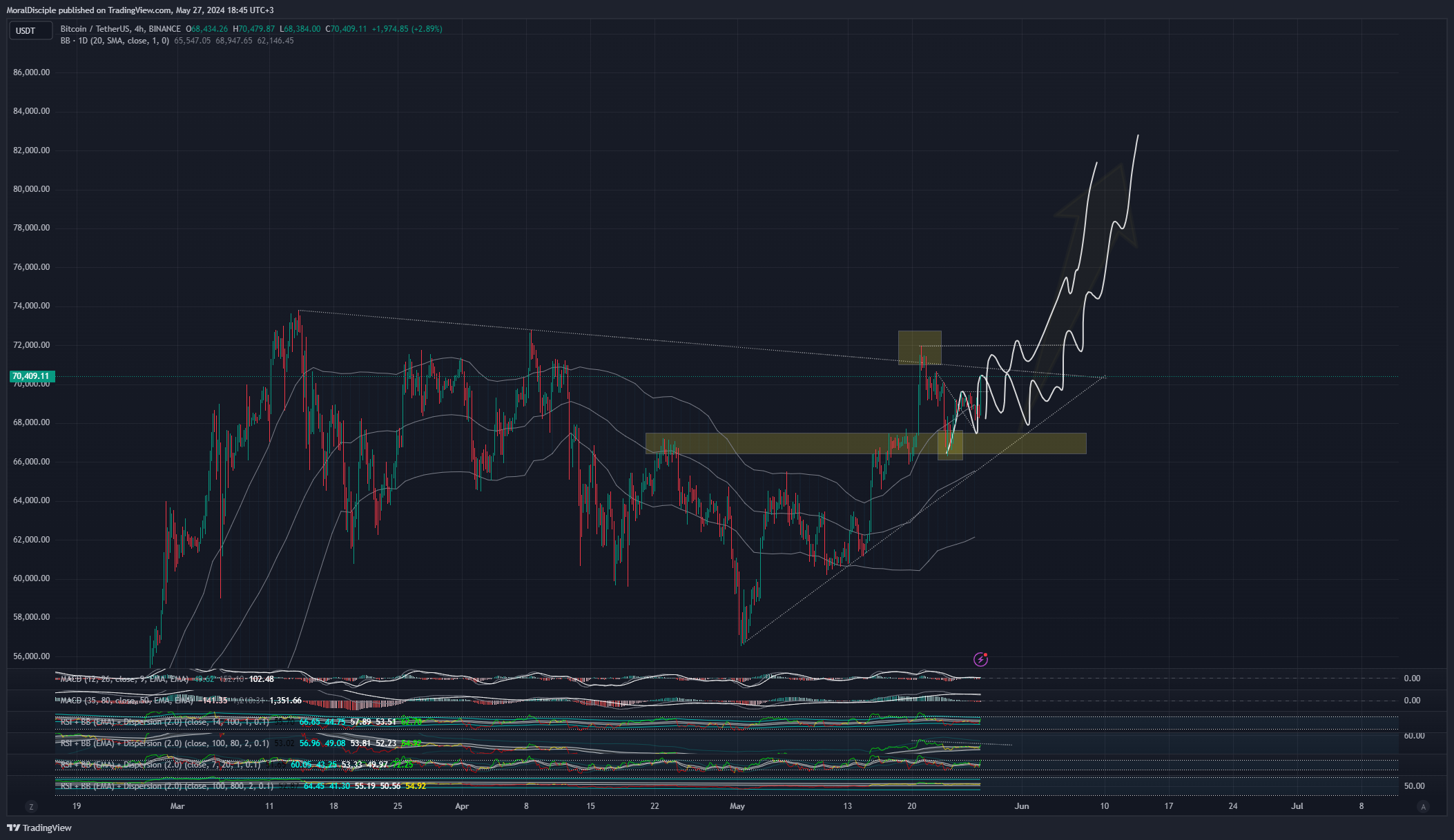Click the high value 70,479.87
The height and width of the screenshot is (840, 1454).
(x=257, y=29)
